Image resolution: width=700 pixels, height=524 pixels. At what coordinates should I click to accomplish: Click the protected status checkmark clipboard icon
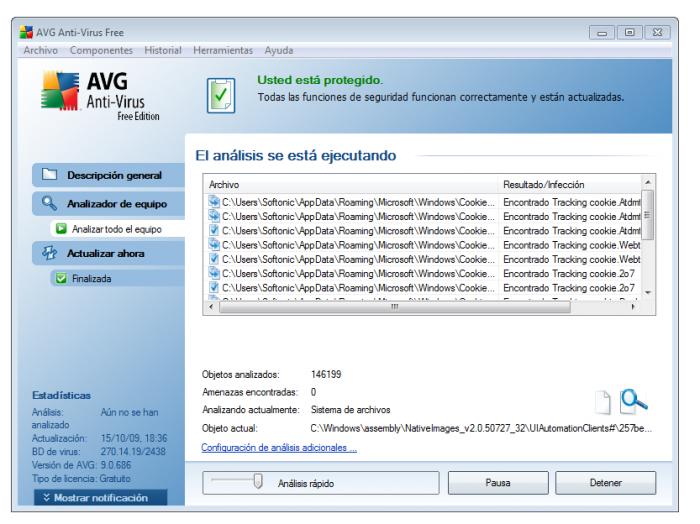click(221, 95)
